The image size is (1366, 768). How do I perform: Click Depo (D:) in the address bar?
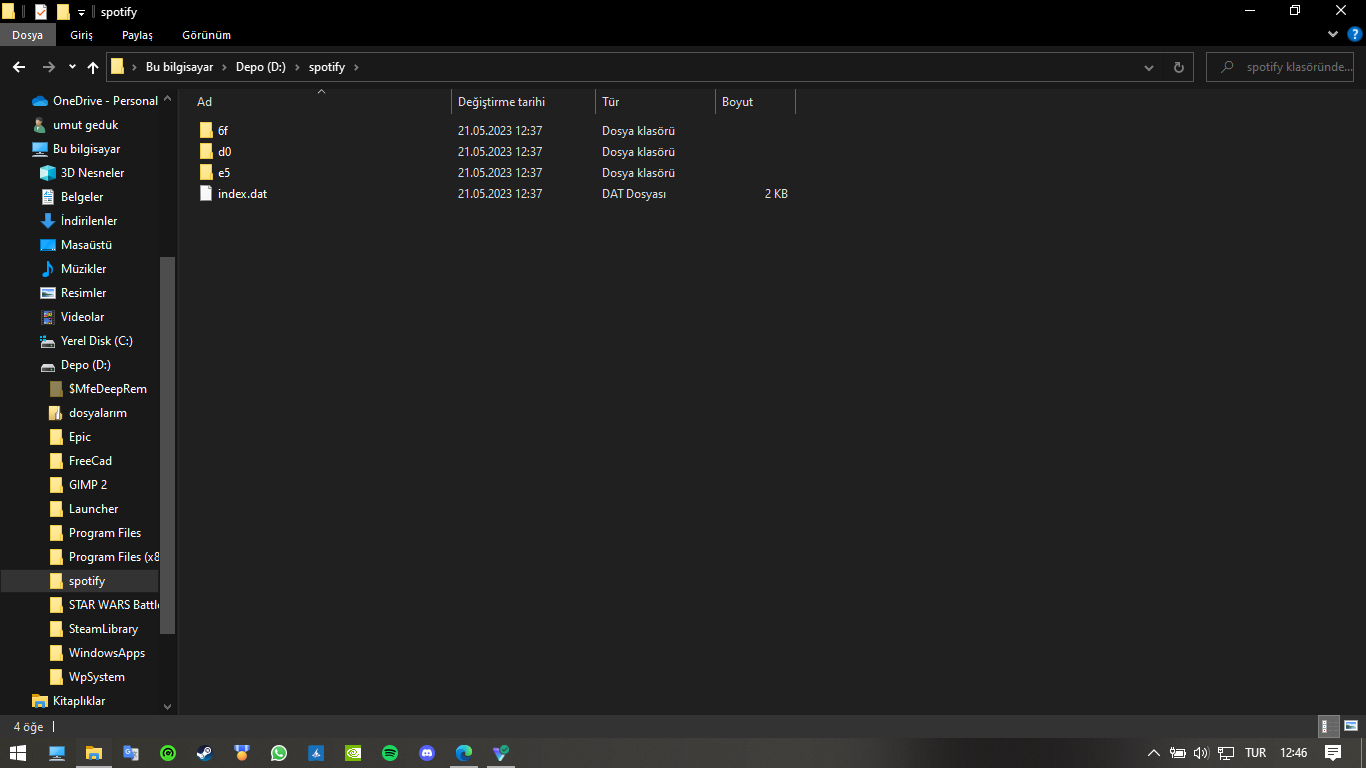pyautogui.click(x=261, y=67)
